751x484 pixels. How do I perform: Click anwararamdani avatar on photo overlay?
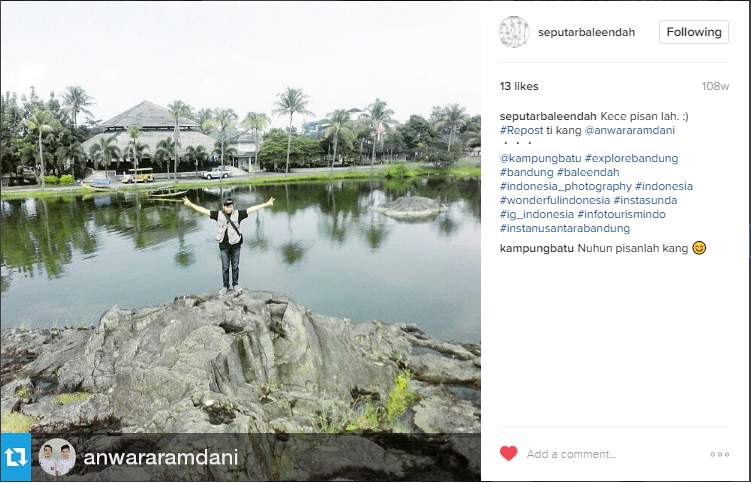coord(57,457)
